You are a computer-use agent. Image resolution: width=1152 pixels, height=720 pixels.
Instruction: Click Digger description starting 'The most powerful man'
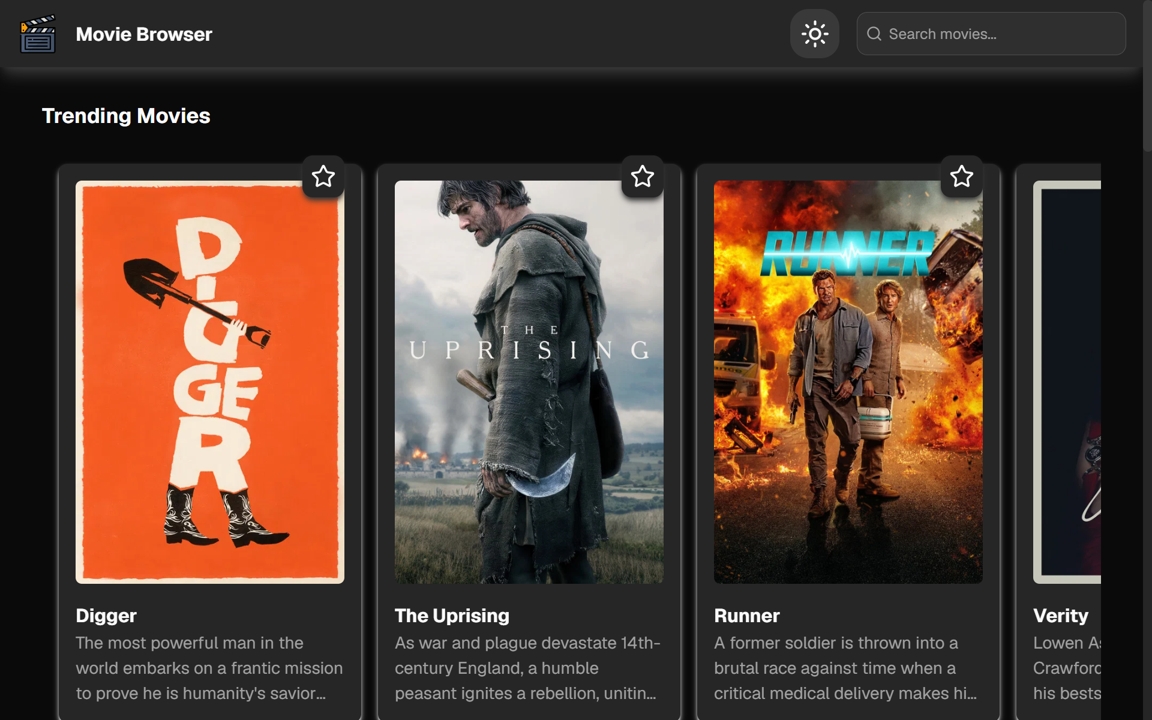209,668
